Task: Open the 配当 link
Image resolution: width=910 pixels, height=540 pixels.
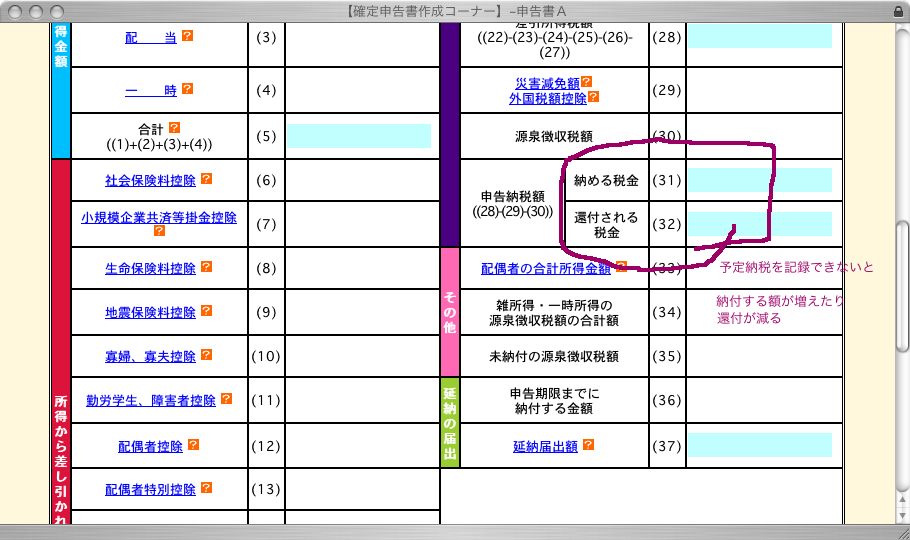Action: coord(151,37)
